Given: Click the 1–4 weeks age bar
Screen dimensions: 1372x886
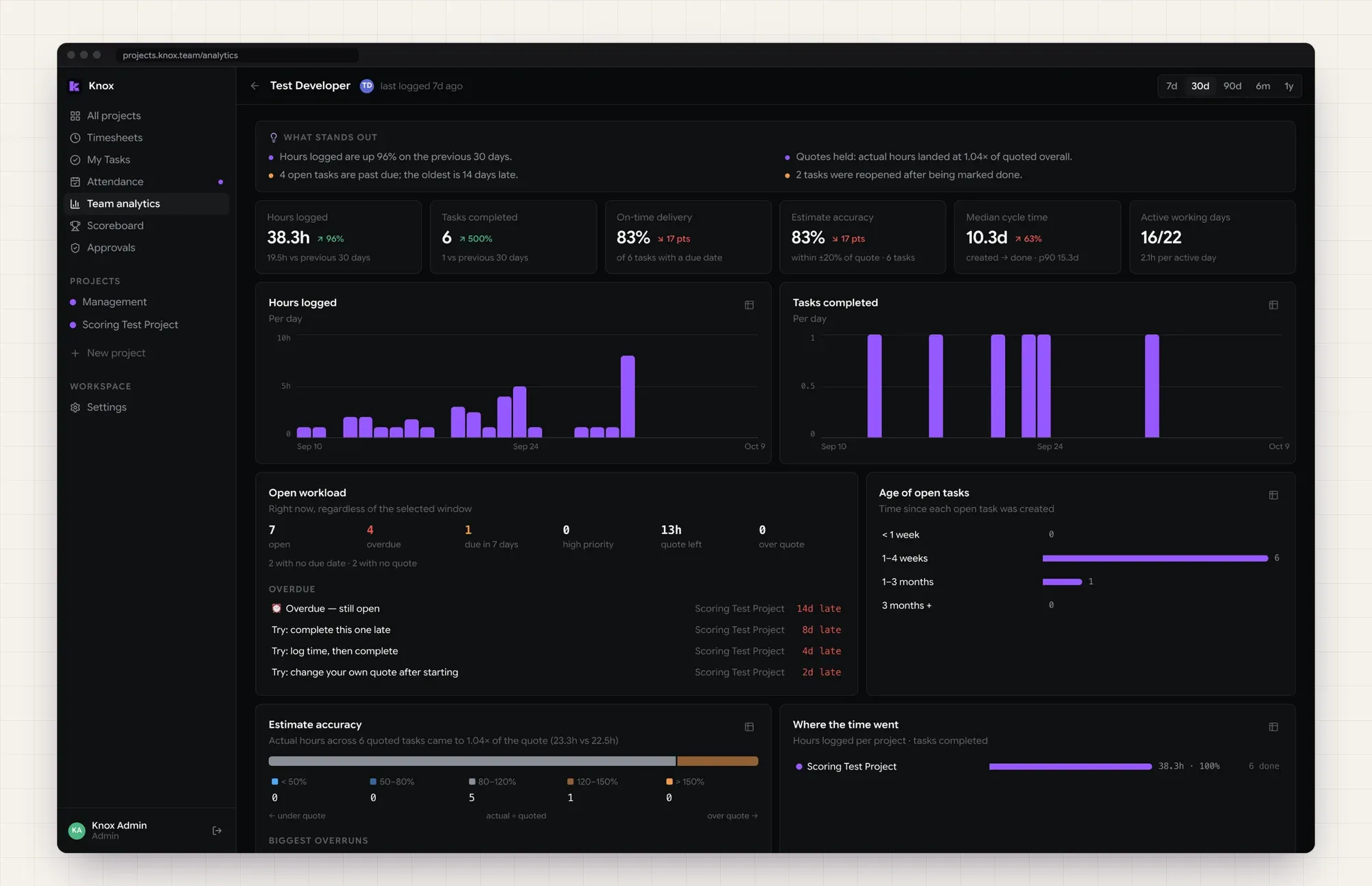Looking at the screenshot, I should click(x=1155, y=558).
